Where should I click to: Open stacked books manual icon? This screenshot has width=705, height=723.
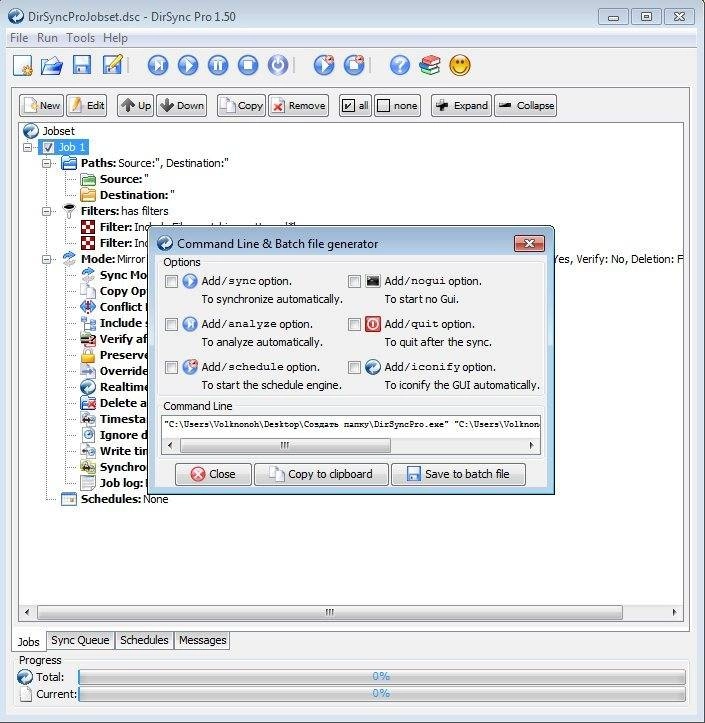pyautogui.click(x=430, y=65)
